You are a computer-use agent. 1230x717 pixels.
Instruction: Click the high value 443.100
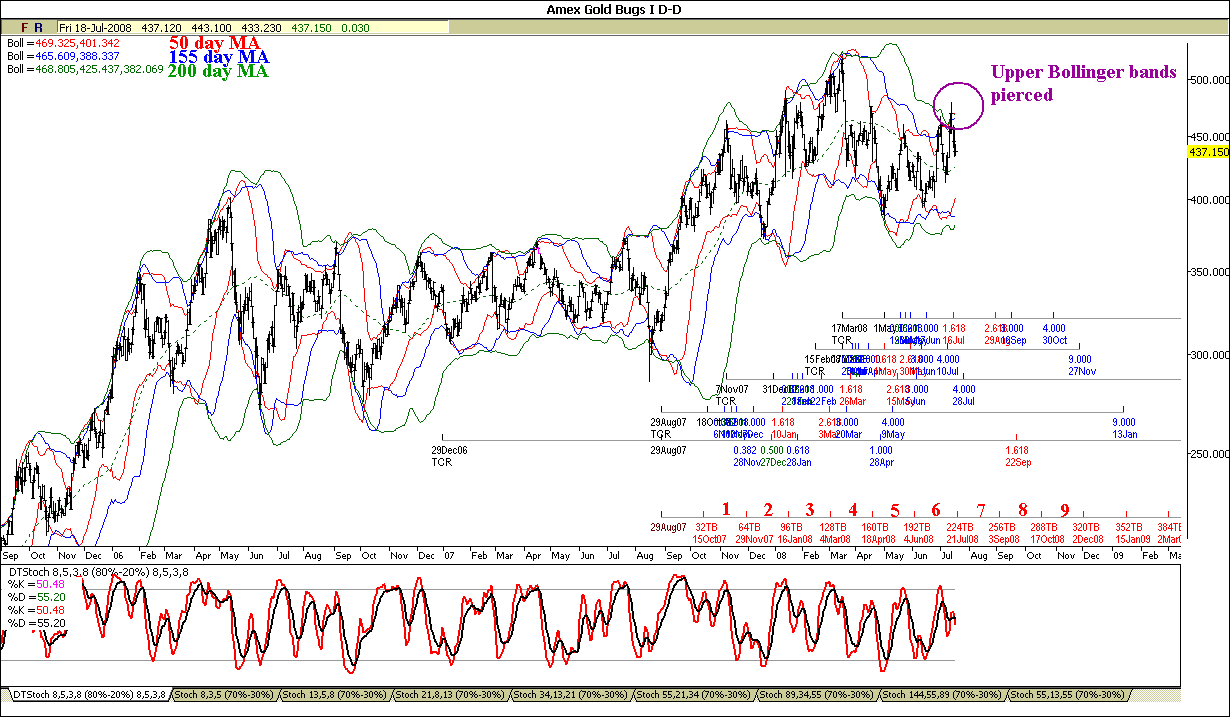(x=210, y=28)
